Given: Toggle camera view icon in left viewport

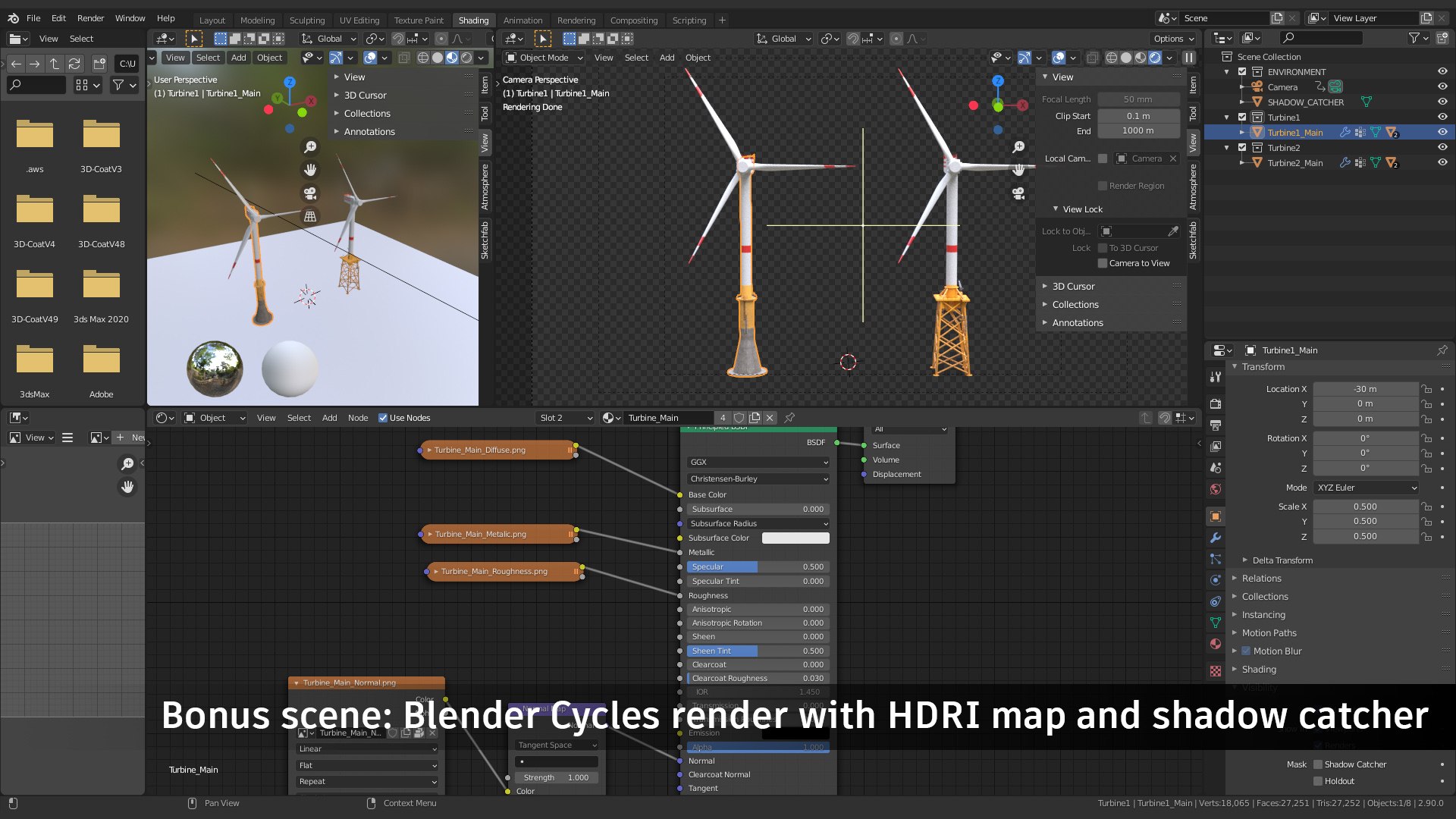Looking at the screenshot, I should [310, 193].
